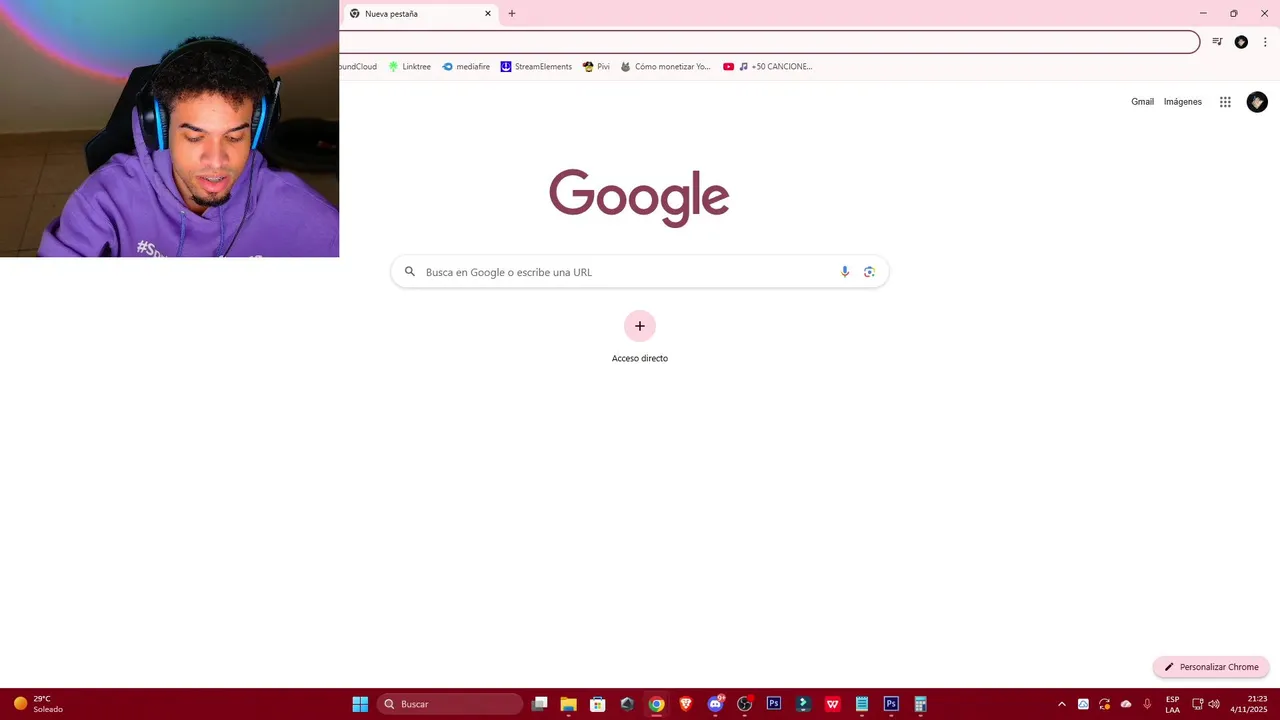The height and width of the screenshot is (720, 1280).
Task: Click the Google search box
Action: point(639,272)
